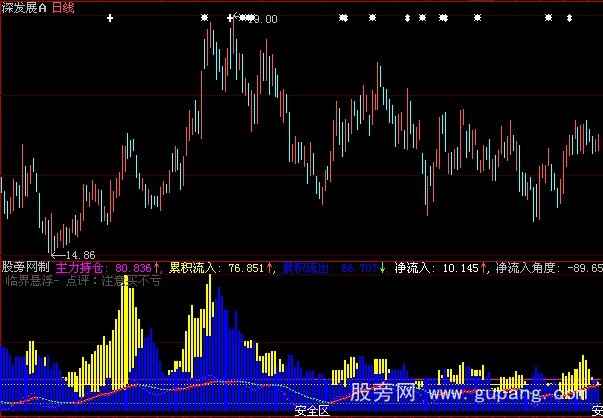
Task: Click red up arrow after 主力持仓 value
Action: 157,268
